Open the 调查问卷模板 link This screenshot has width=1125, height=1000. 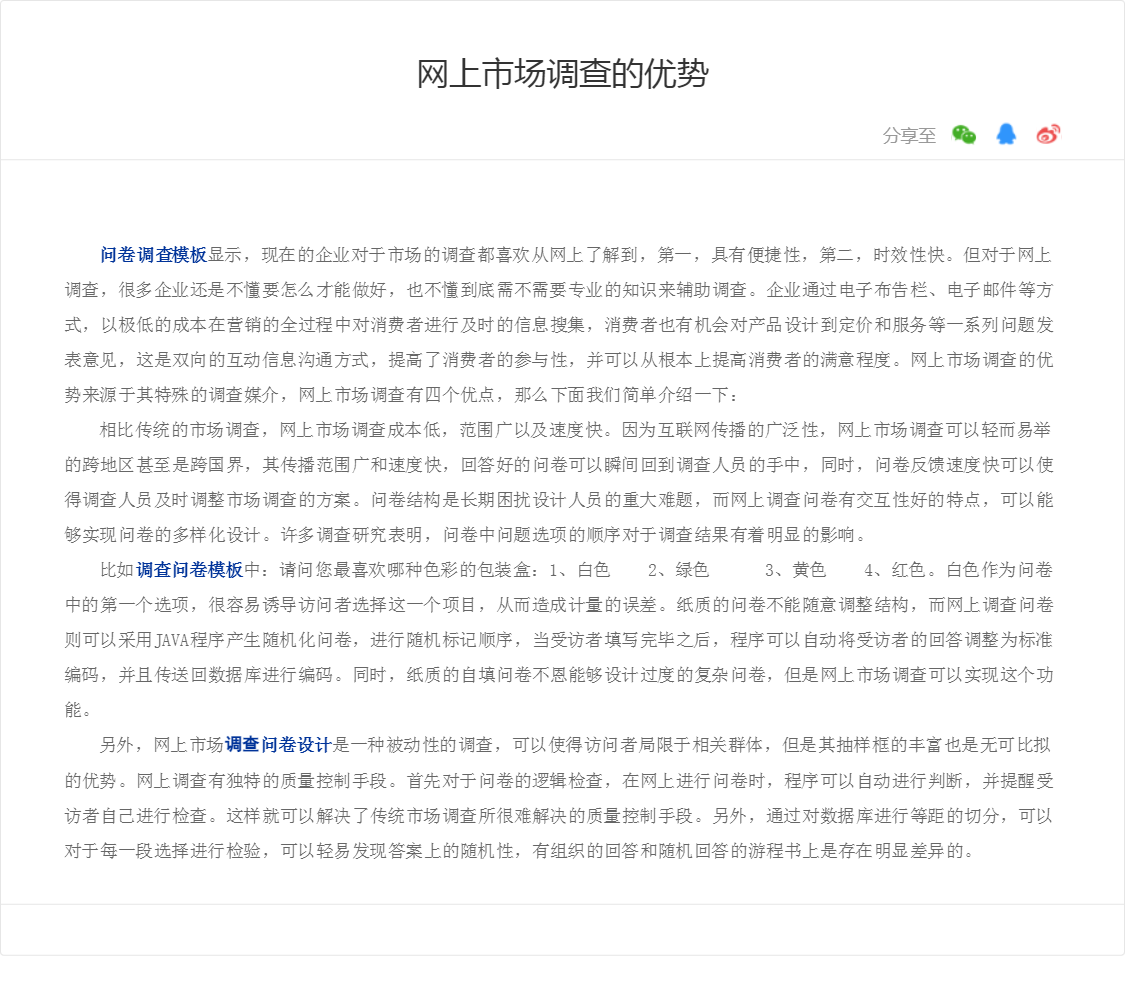(x=189, y=570)
